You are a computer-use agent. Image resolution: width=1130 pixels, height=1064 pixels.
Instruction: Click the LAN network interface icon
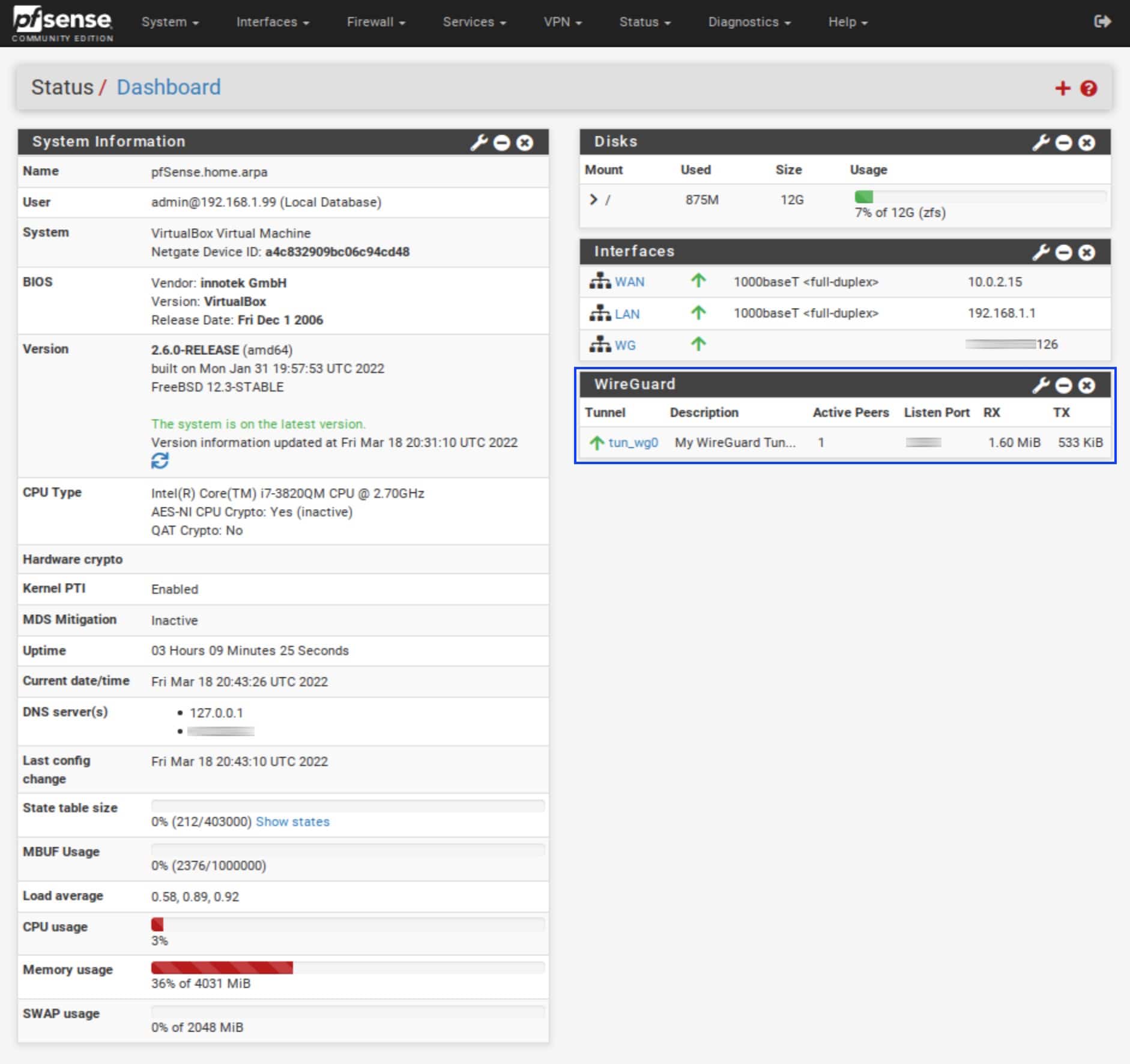tap(600, 312)
